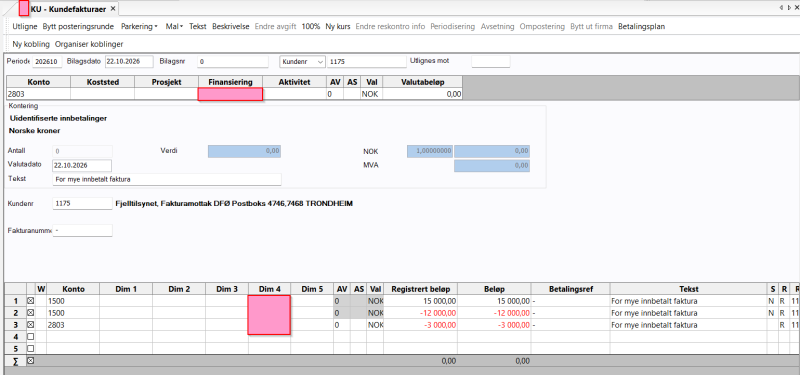This screenshot has height=375, width=800.
Task: Click Registrert beløp 15 000,00 in row 1
Action: tap(421, 301)
